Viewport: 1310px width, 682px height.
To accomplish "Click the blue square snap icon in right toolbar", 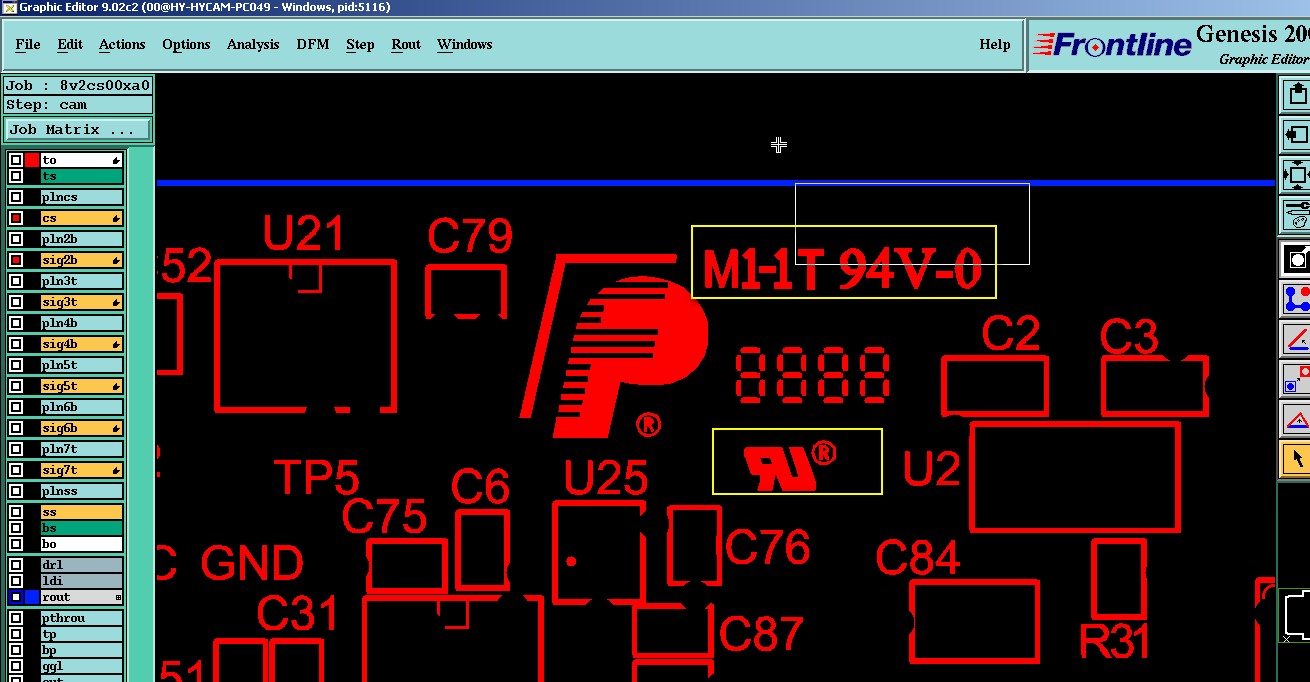I will [1297, 379].
